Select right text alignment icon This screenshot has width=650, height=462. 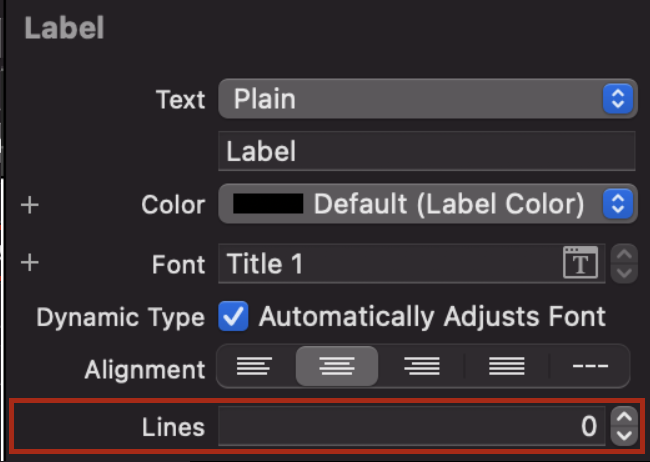click(x=422, y=366)
